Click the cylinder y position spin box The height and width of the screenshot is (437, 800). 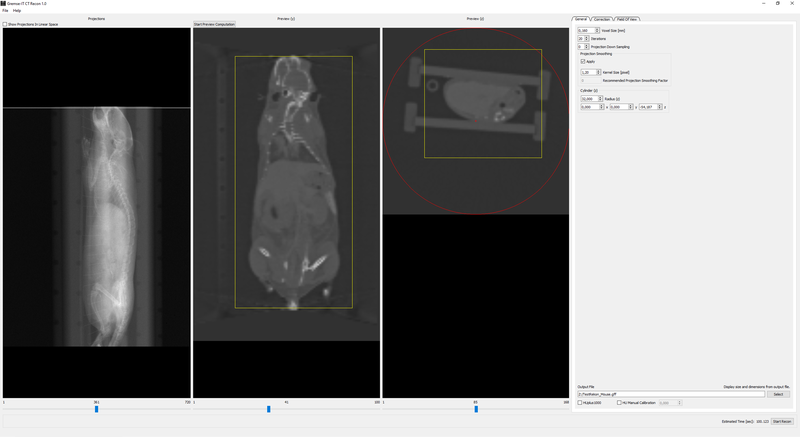coord(621,107)
